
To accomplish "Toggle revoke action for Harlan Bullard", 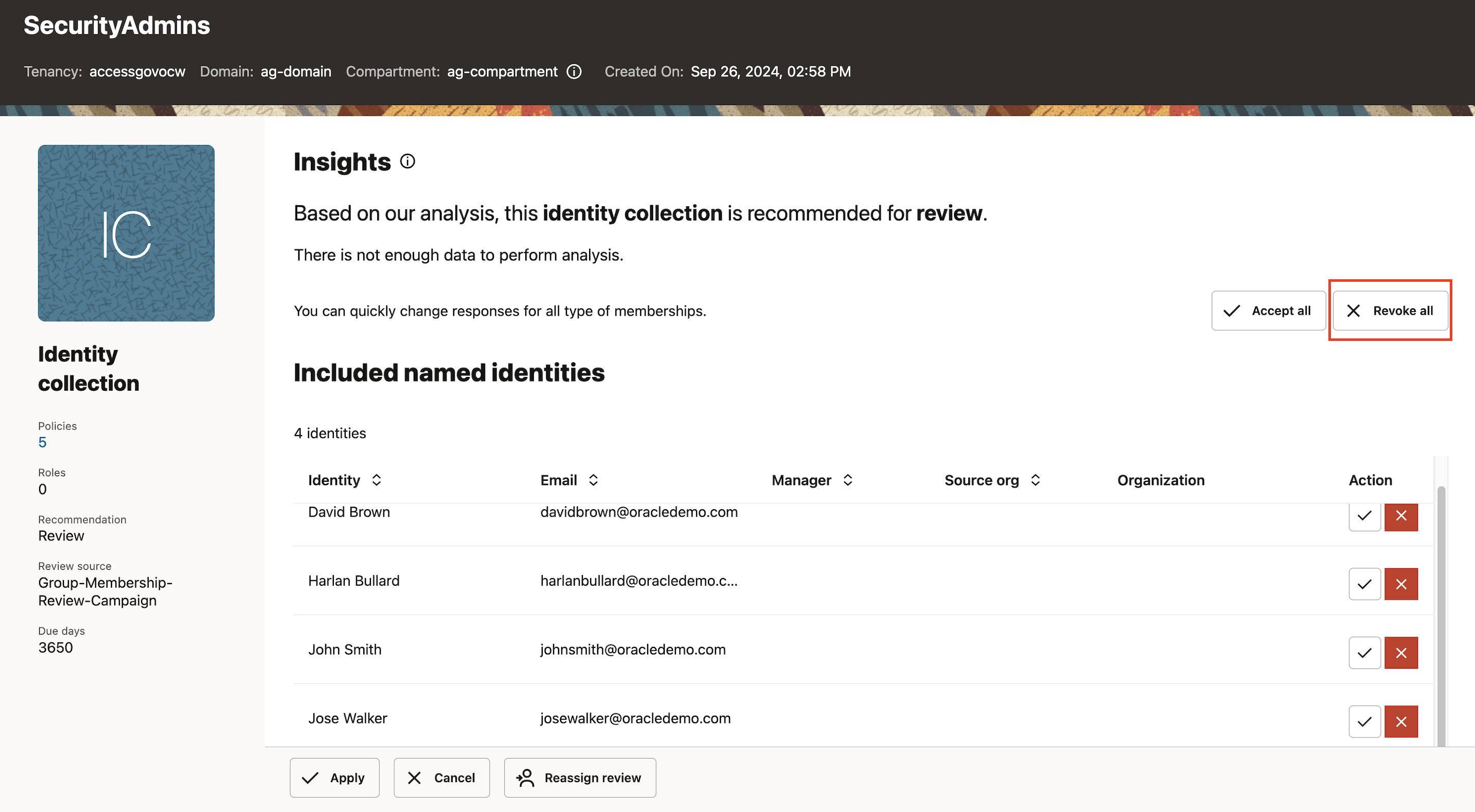I will [x=1401, y=584].
